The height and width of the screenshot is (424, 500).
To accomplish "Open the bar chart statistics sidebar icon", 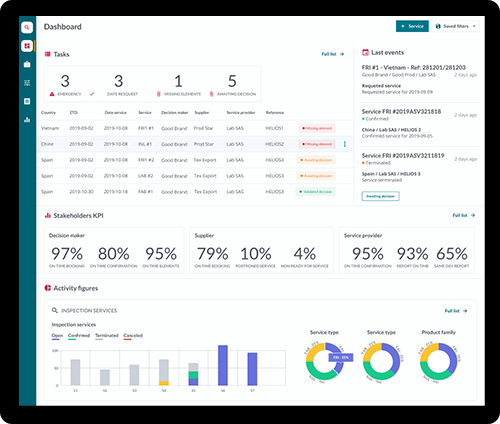I will pos(27,119).
